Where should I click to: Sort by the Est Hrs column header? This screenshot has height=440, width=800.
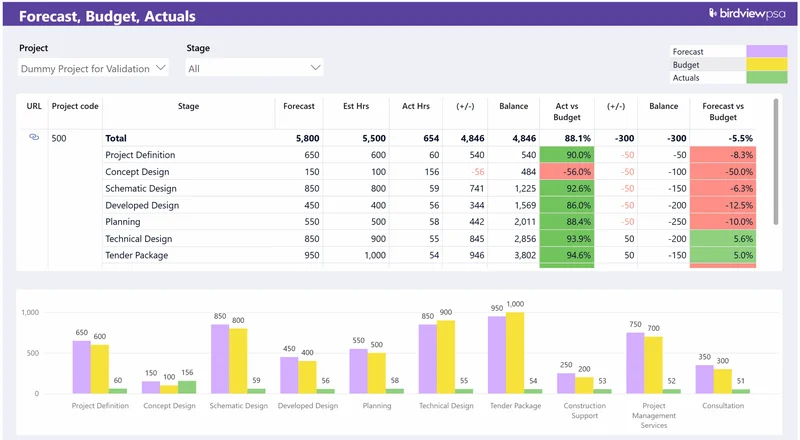click(x=357, y=105)
